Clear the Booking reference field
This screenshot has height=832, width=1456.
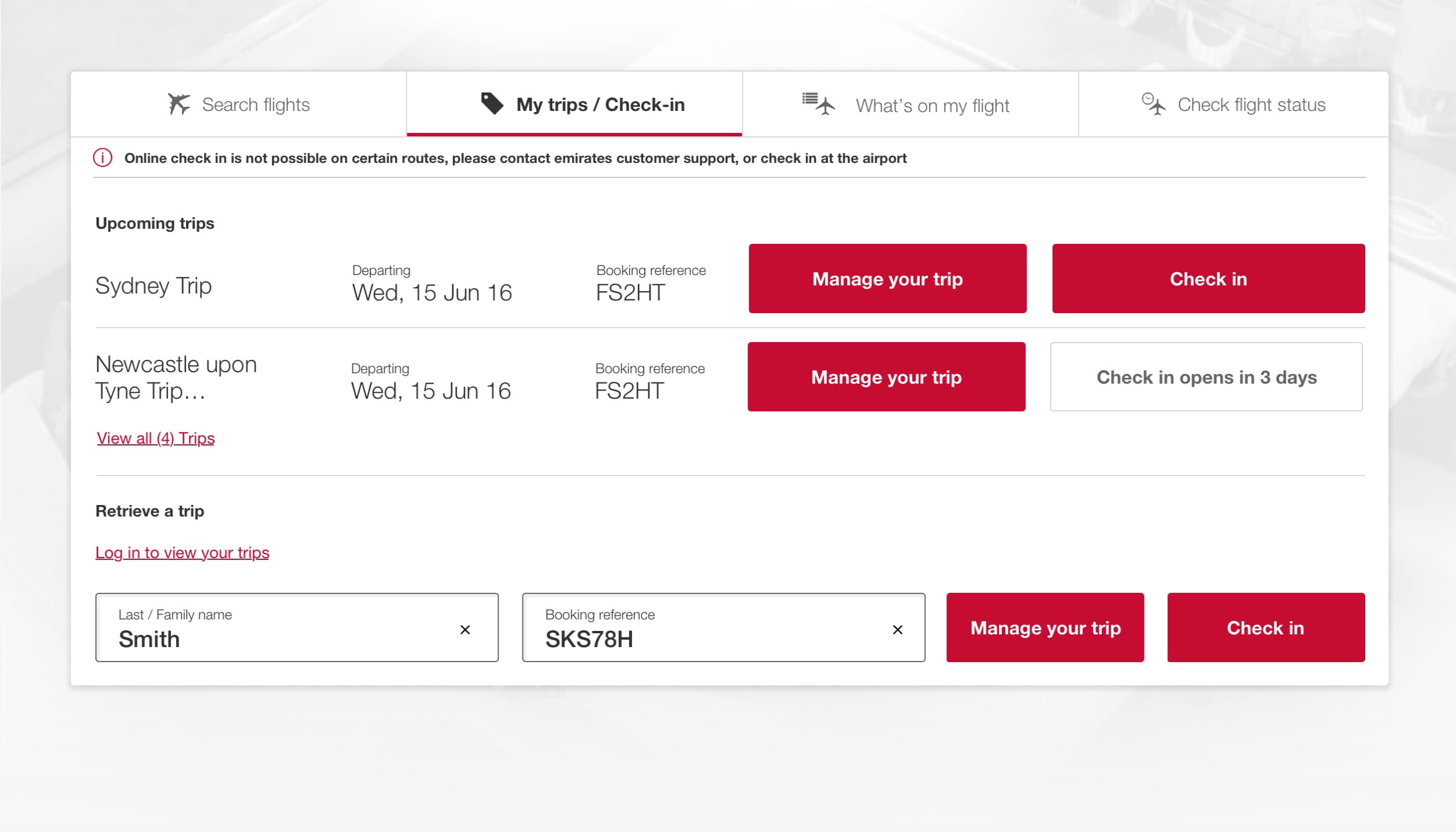click(x=897, y=630)
